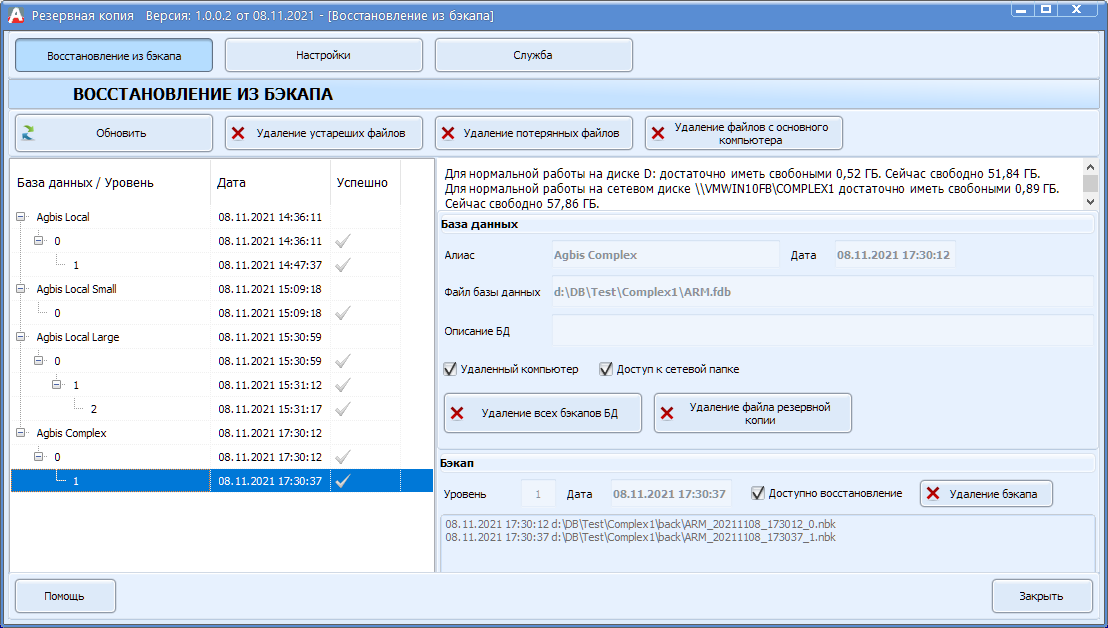Collapse level 0 under Agbis Complex
The image size is (1108, 628).
point(39,457)
